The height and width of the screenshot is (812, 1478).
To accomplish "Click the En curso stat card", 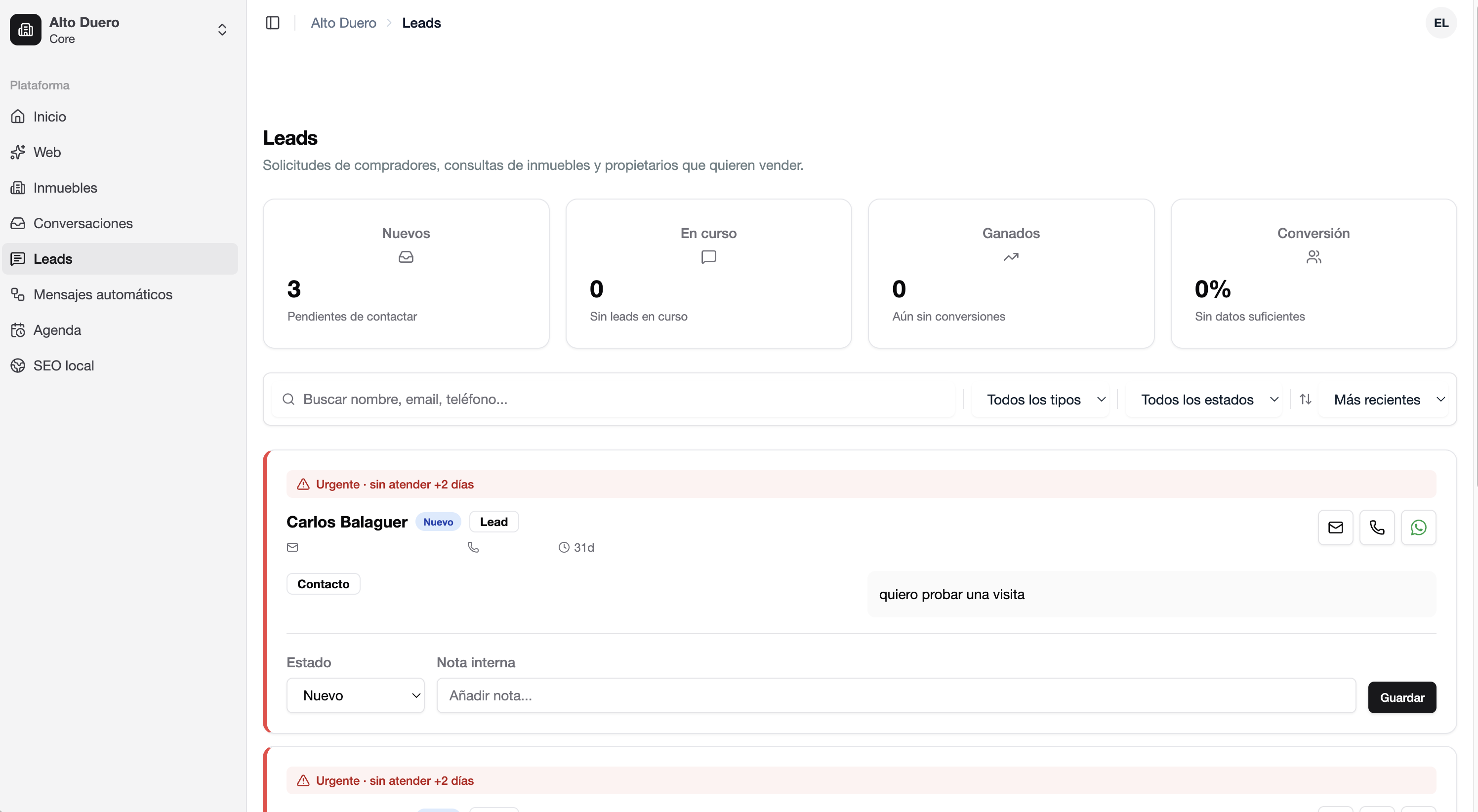I will point(708,273).
